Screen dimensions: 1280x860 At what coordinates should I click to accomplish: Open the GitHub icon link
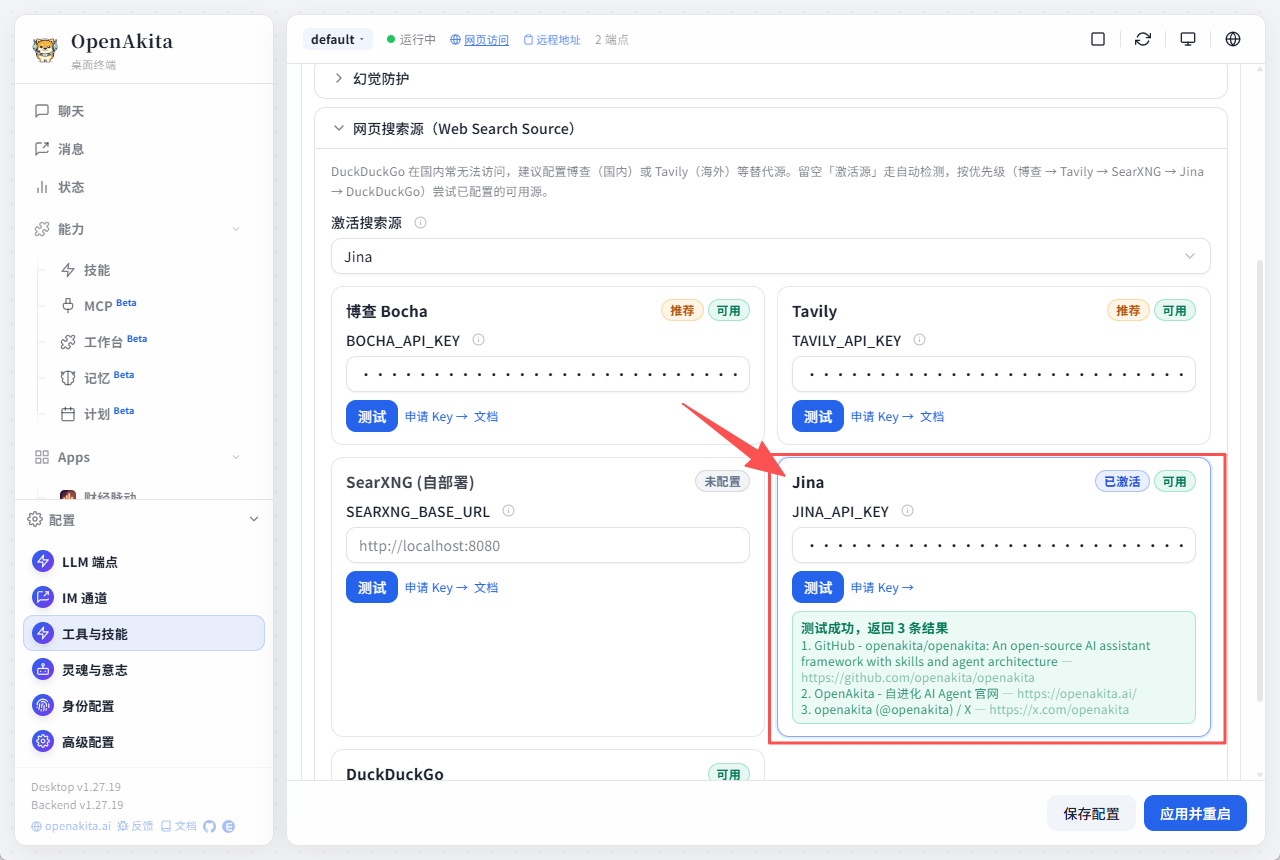click(209, 826)
